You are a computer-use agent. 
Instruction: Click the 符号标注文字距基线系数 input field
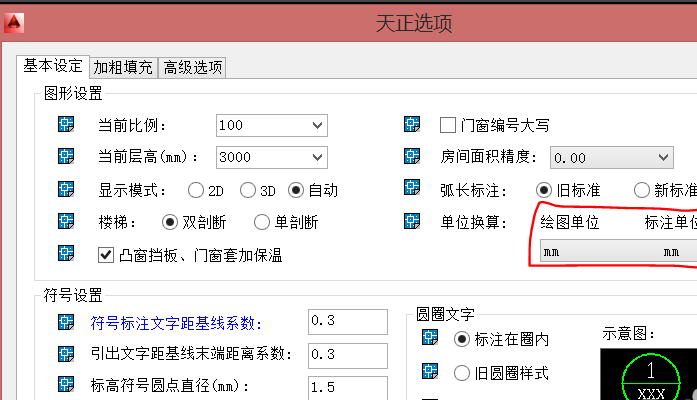[348, 321]
